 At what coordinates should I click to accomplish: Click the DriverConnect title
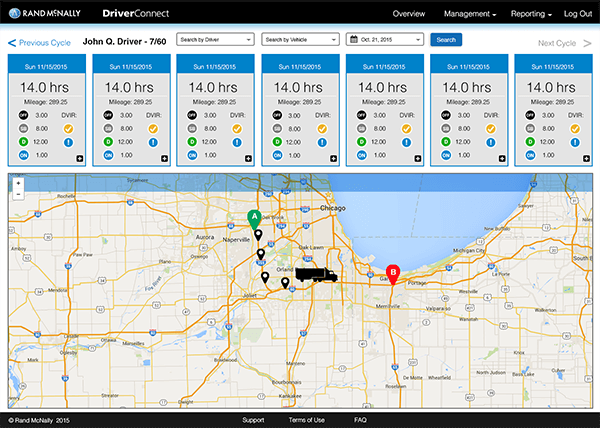coord(136,13)
